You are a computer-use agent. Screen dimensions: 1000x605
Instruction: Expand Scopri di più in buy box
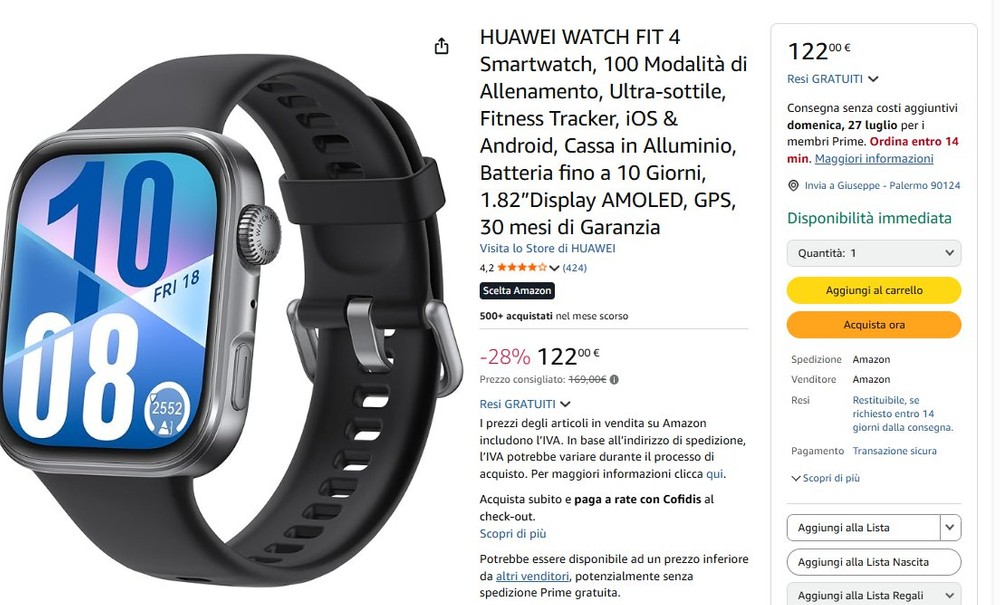click(x=825, y=478)
